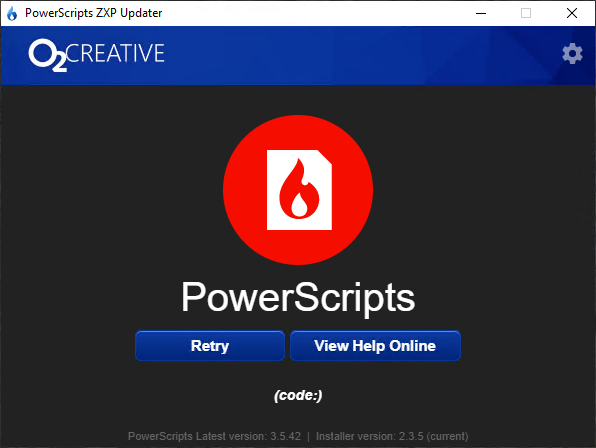The image size is (596, 448).
Task: Close the PowerScripts ZXP Updater window
Action: 572,13
